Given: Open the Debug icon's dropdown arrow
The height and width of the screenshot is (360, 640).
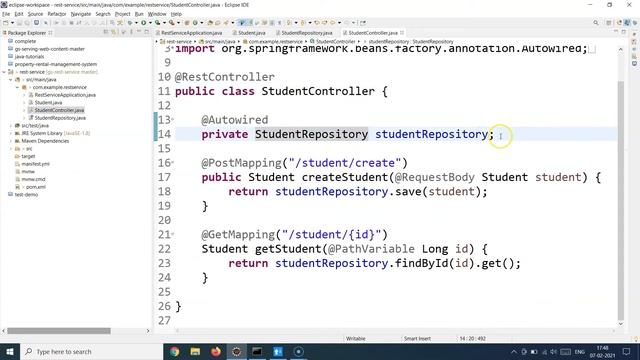Looking at the screenshot, I should coord(136,23).
